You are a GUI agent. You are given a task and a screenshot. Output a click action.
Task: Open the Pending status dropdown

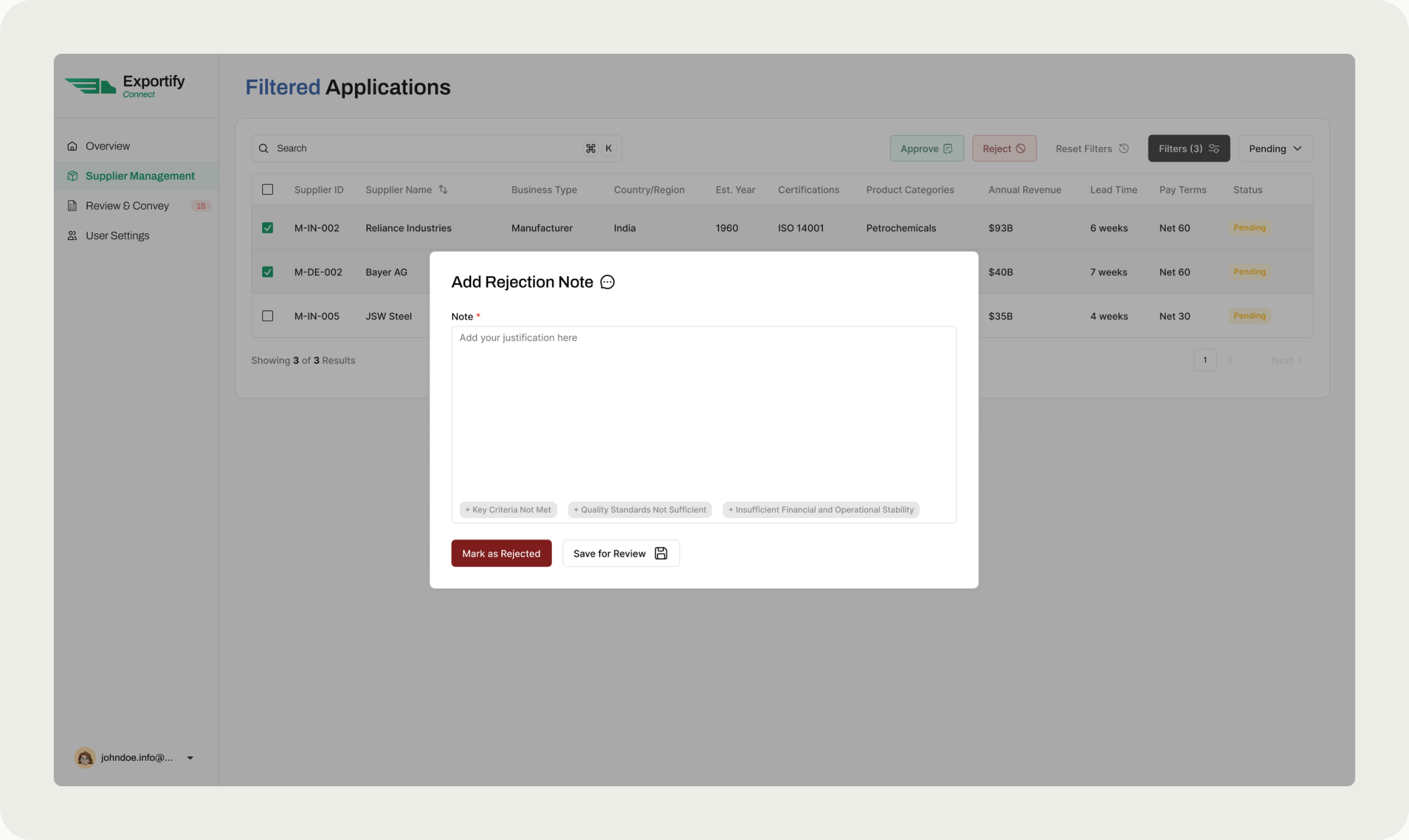pos(1275,149)
